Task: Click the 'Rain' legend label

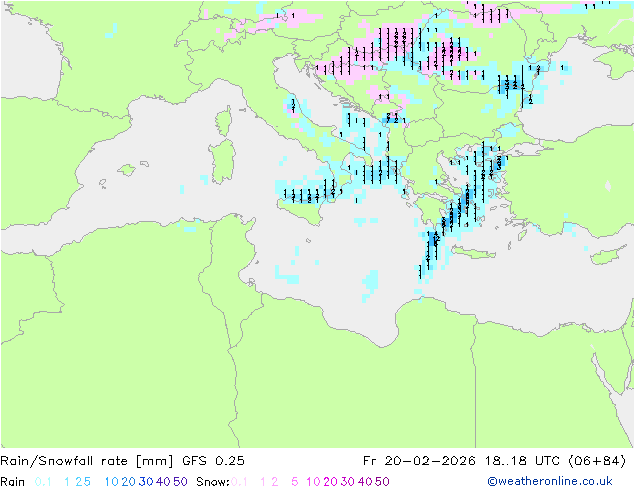Action: [13, 482]
